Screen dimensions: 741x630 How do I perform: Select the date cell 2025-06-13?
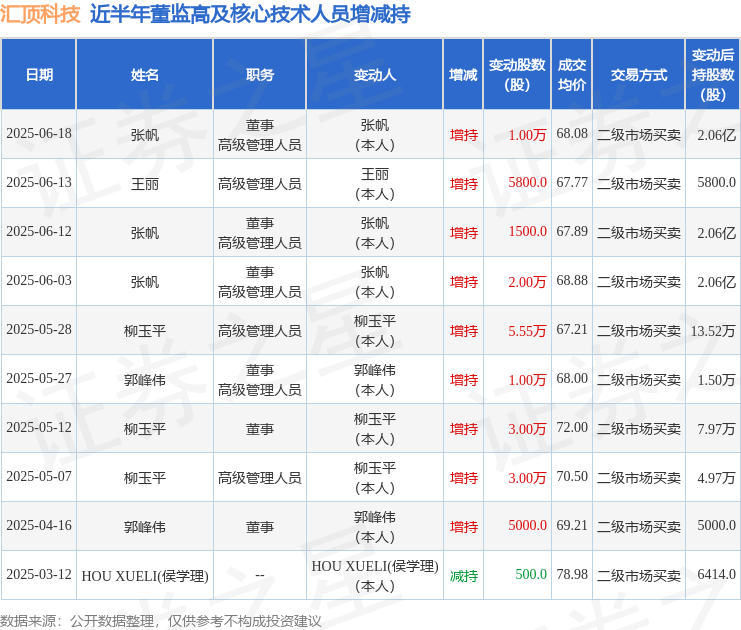39,182
